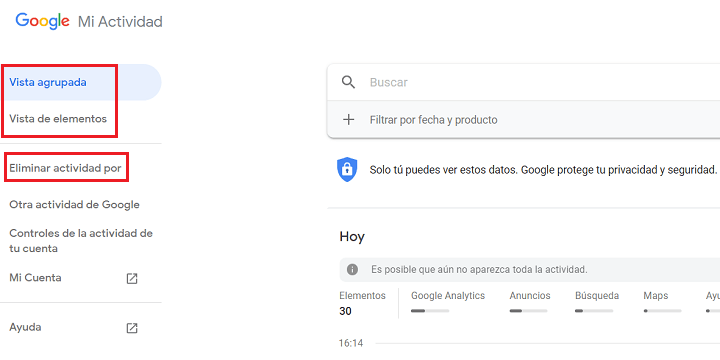This screenshot has height=360, width=720.
Task: Click external link icon next to Mi Cuenta
Action: tap(132, 278)
